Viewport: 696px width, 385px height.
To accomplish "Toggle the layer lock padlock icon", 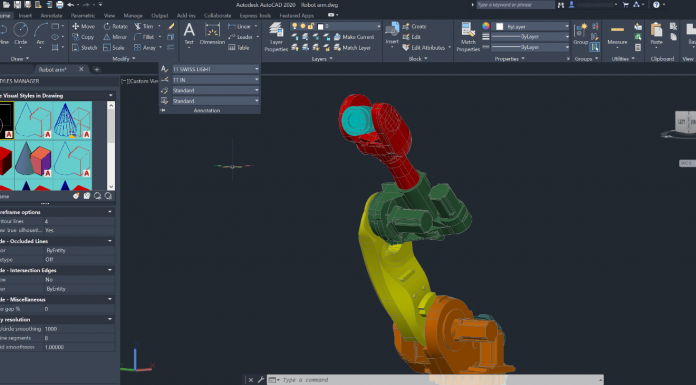I will point(311,26).
